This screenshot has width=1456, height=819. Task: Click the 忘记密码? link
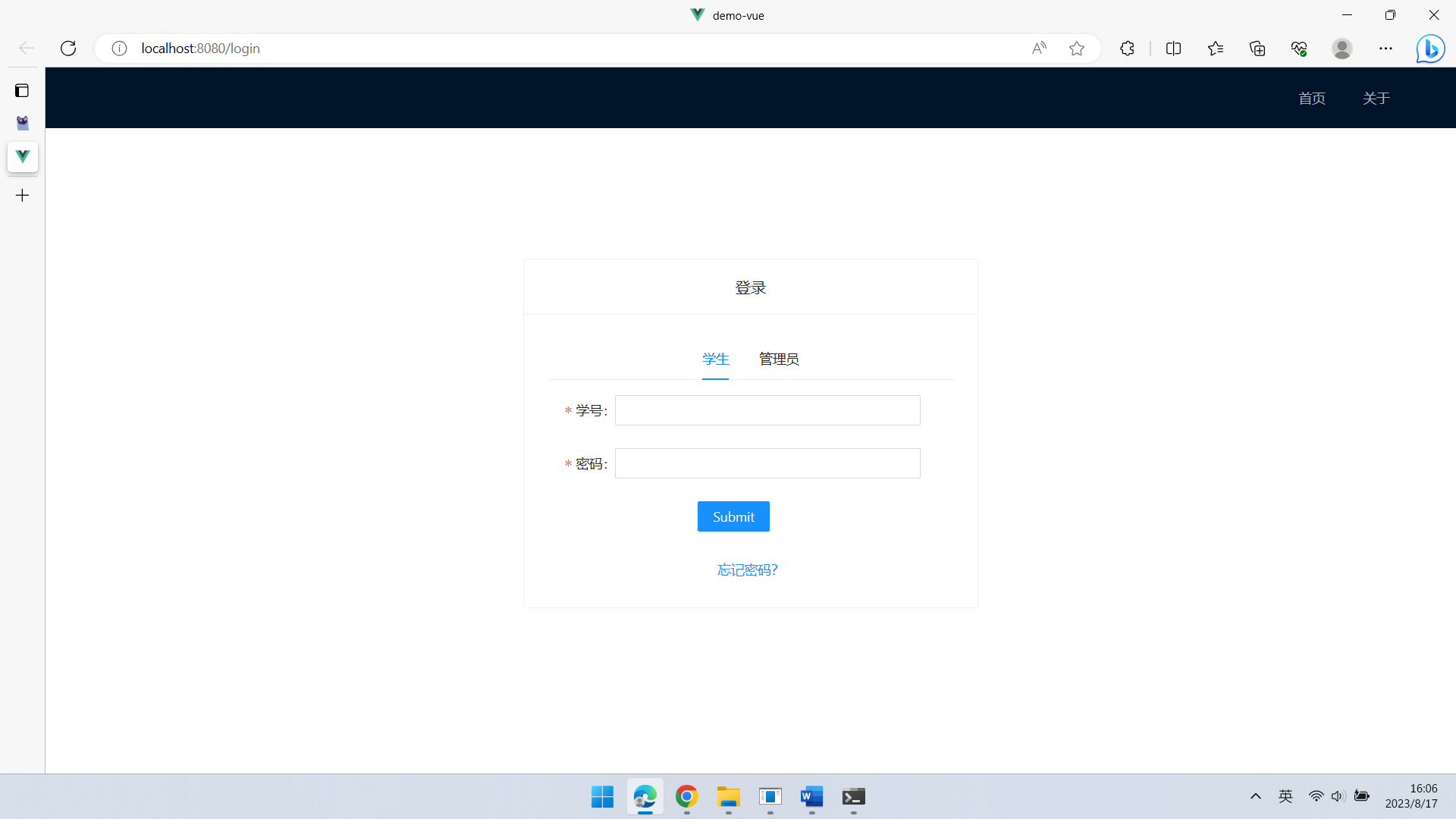(x=748, y=570)
